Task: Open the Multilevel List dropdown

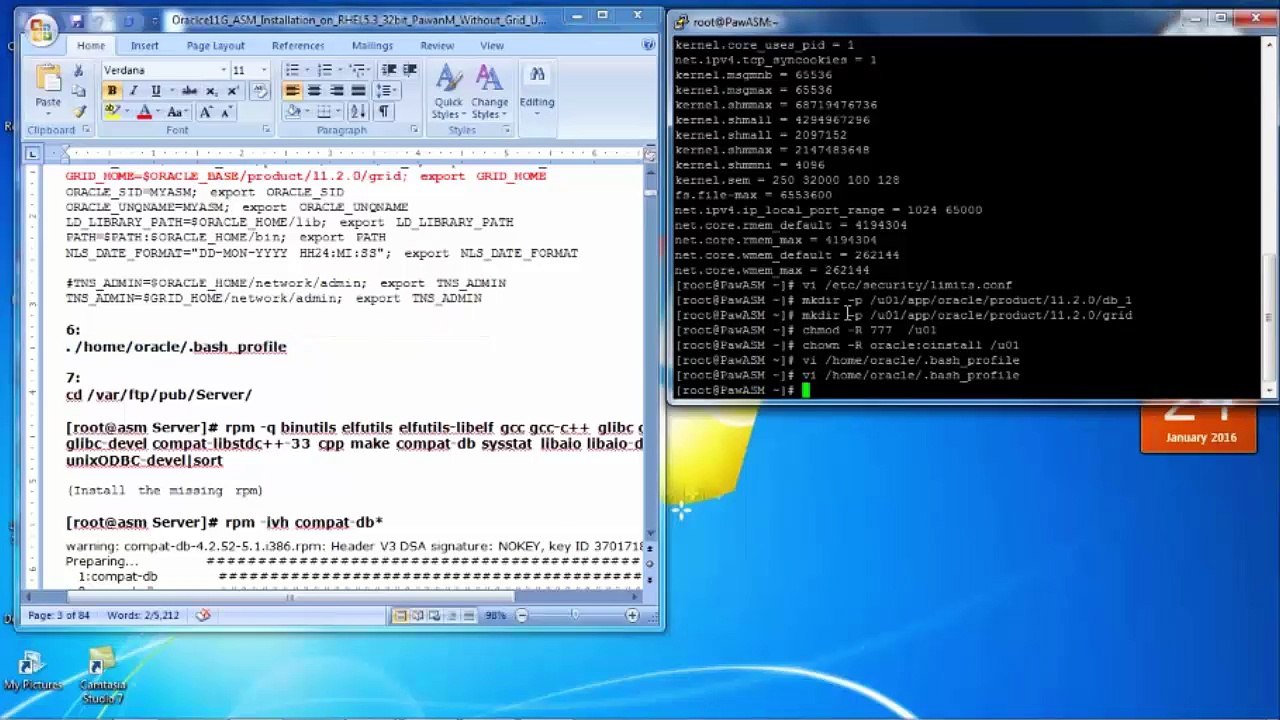Action: 371,70
